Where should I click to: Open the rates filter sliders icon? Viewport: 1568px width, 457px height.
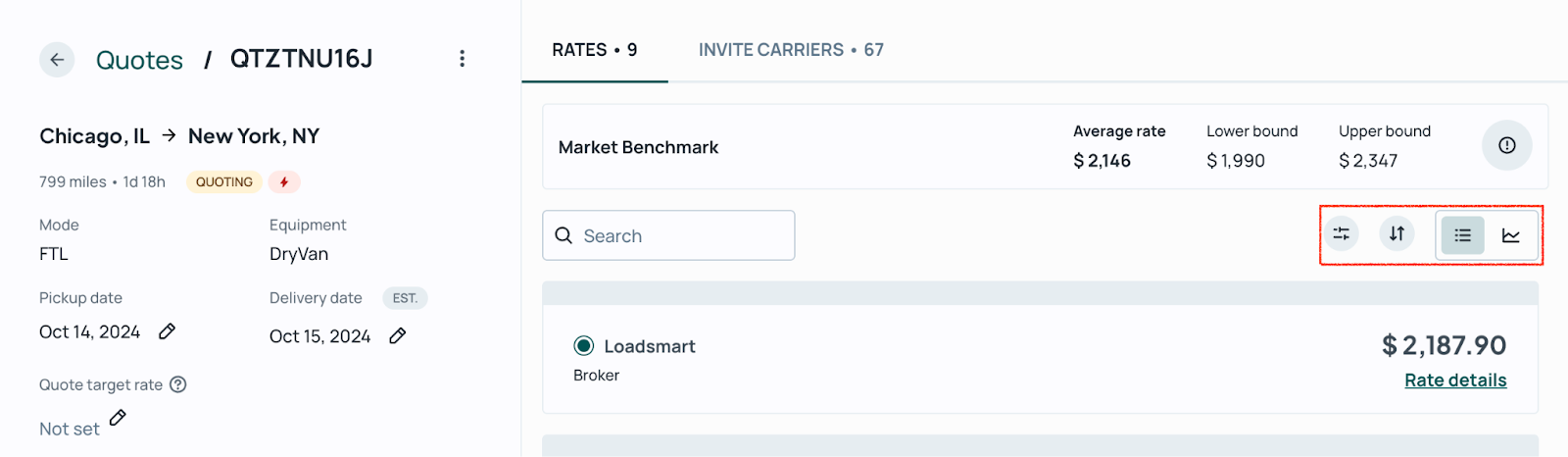pos(1341,233)
